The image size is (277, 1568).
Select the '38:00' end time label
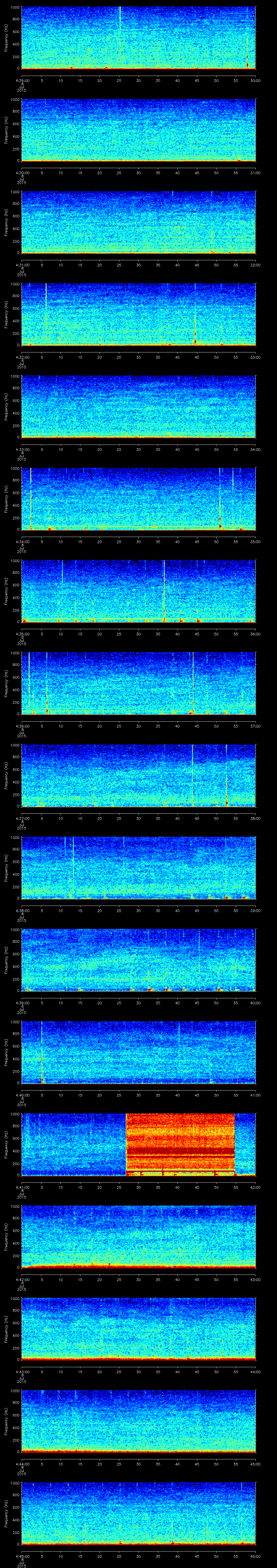[x=255, y=819]
